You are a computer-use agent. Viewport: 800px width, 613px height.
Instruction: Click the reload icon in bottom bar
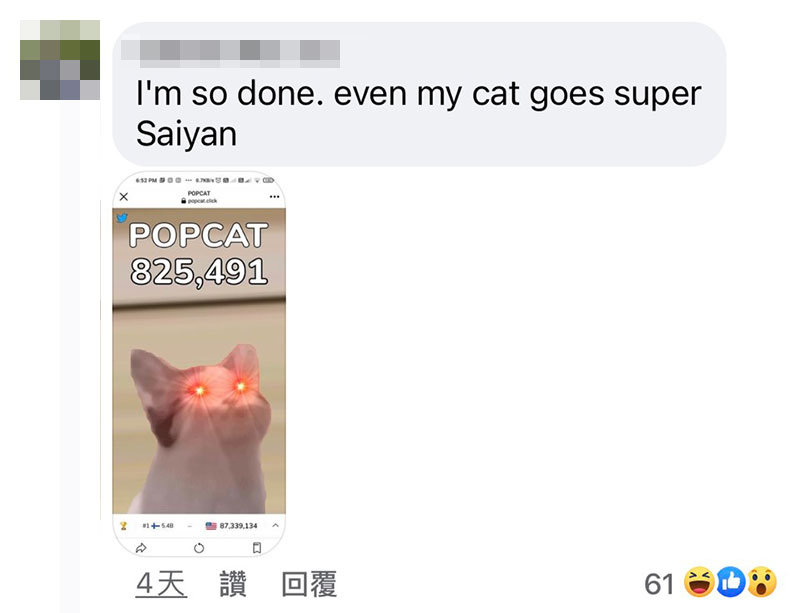pyautogui.click(x=199, y=548)
